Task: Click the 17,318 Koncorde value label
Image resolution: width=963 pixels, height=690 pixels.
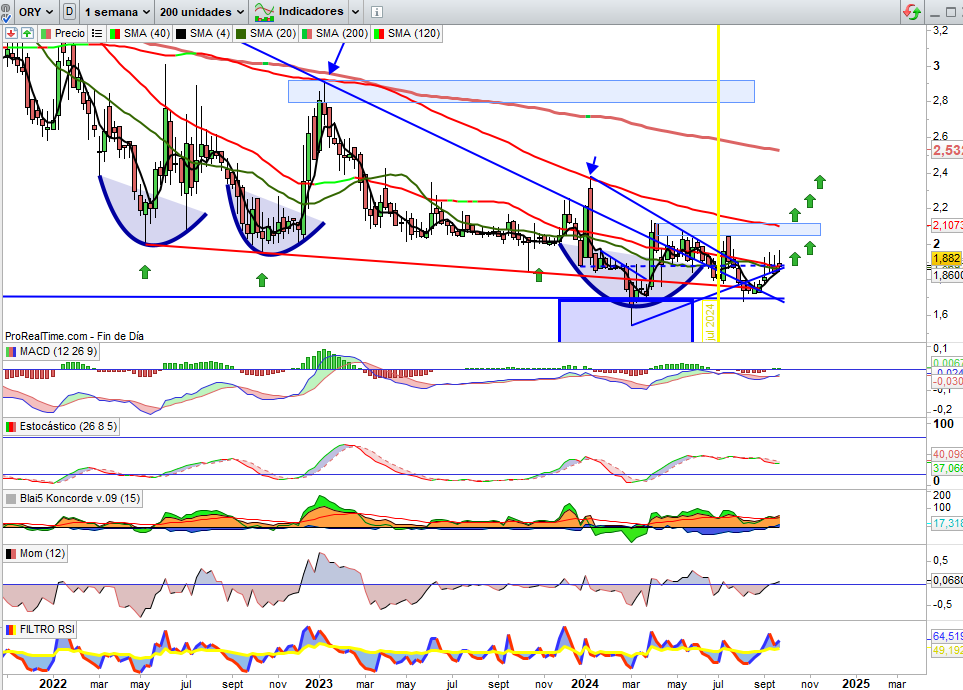Action: [x=947, y=523]
